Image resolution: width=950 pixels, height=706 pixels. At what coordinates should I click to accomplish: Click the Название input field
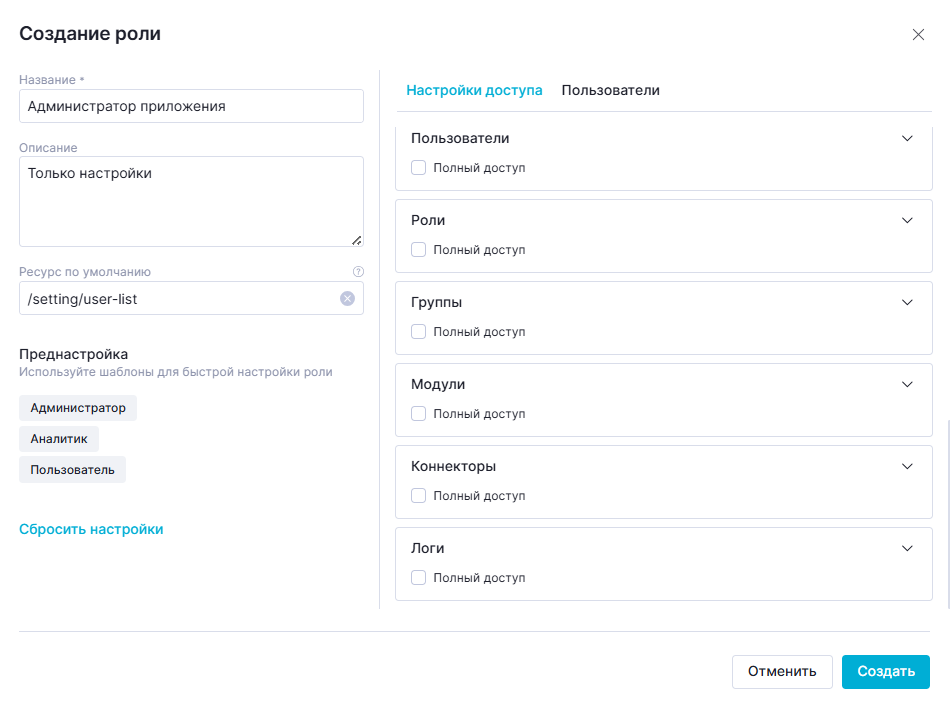[x=191, y=106]
